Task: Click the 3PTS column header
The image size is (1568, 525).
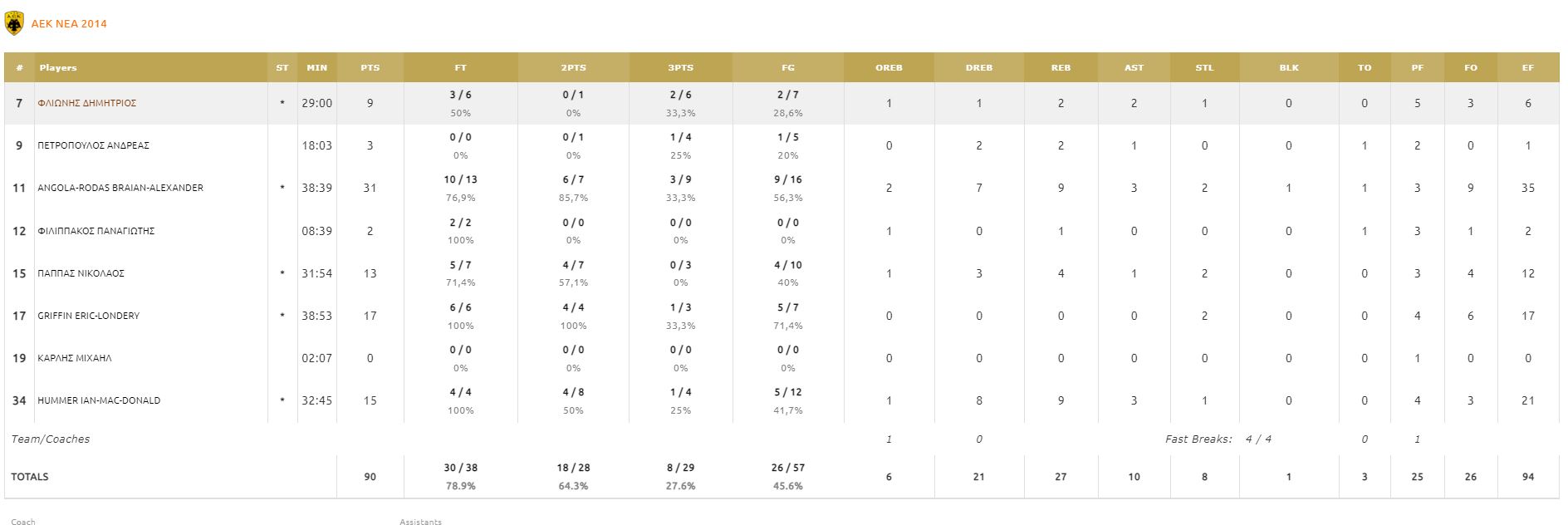Action: point(680,67)
